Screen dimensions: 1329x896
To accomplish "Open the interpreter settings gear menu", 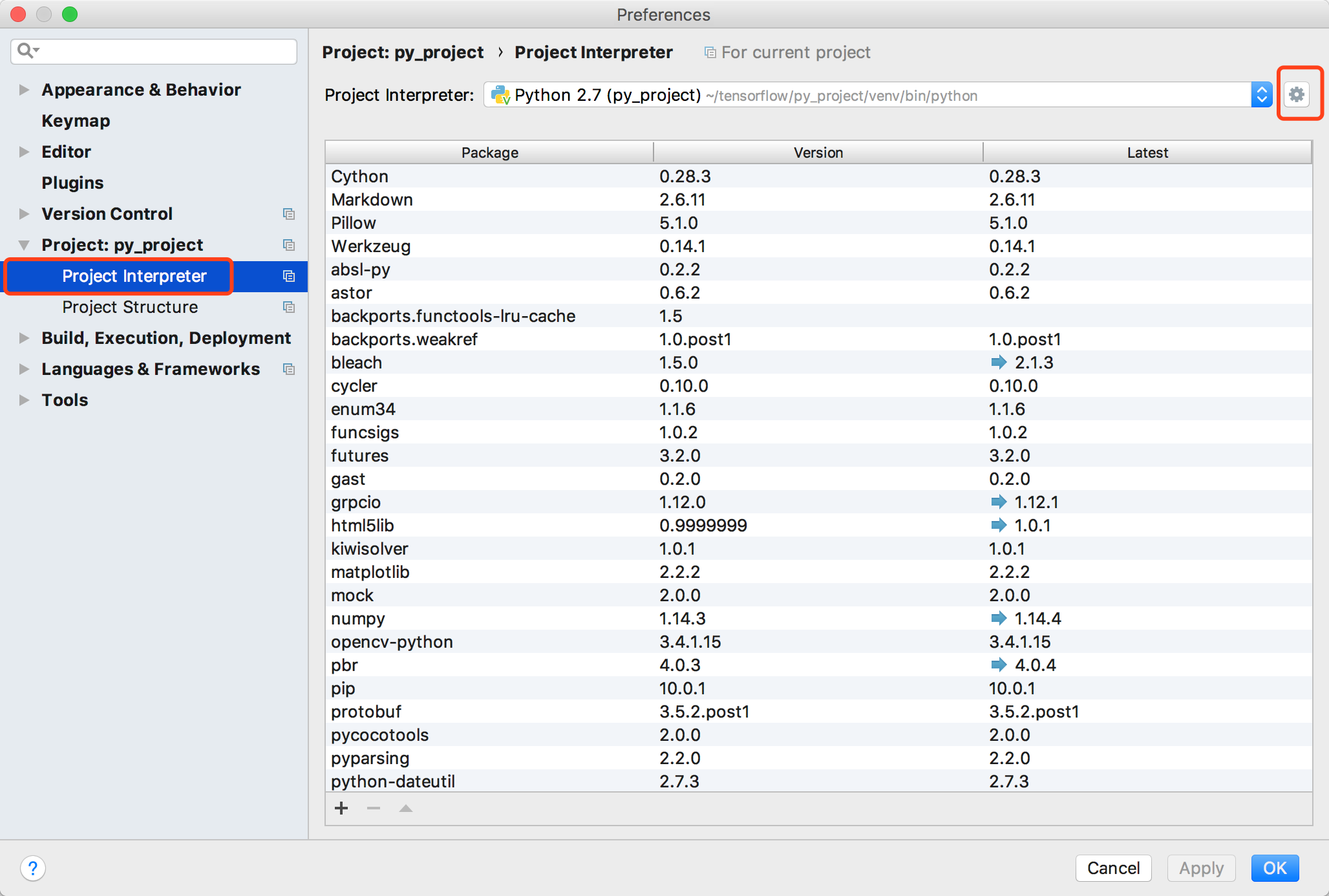I will pos(1296,94).
